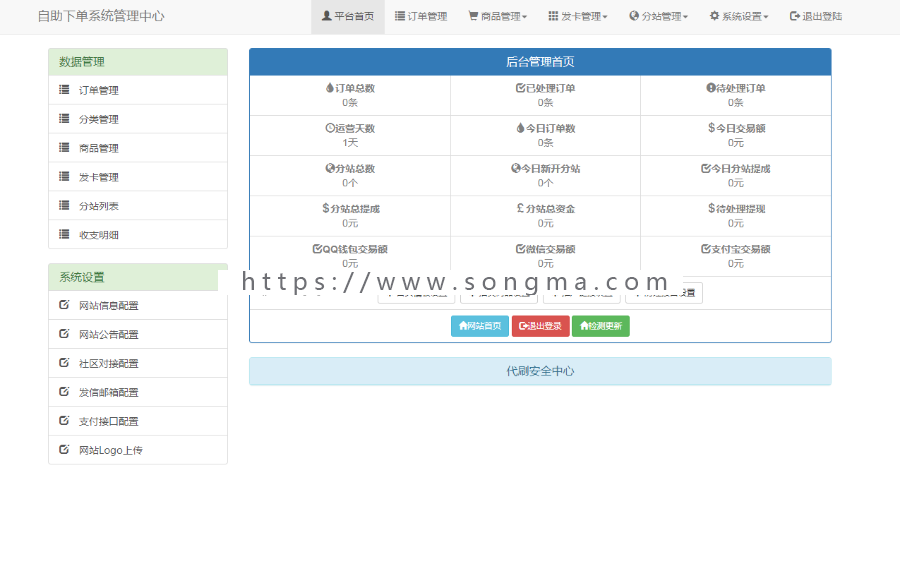The height and width of the screenshot is (564, 900).
Task: Open 发信邮箱配置 settings item
Action: (x=138, y=392)
